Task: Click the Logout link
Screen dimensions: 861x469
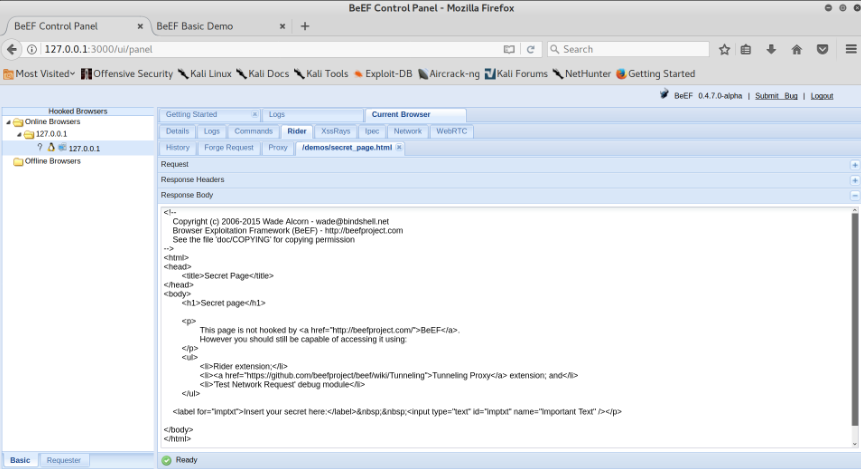Action: click(x=821, y=96)
